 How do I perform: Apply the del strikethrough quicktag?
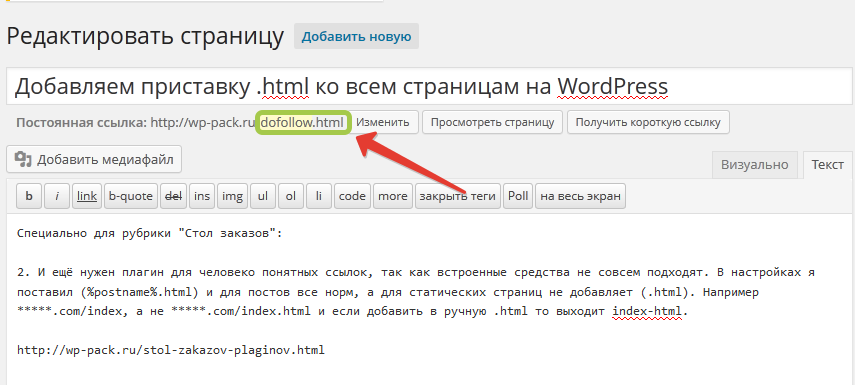(x=173, y=196)
